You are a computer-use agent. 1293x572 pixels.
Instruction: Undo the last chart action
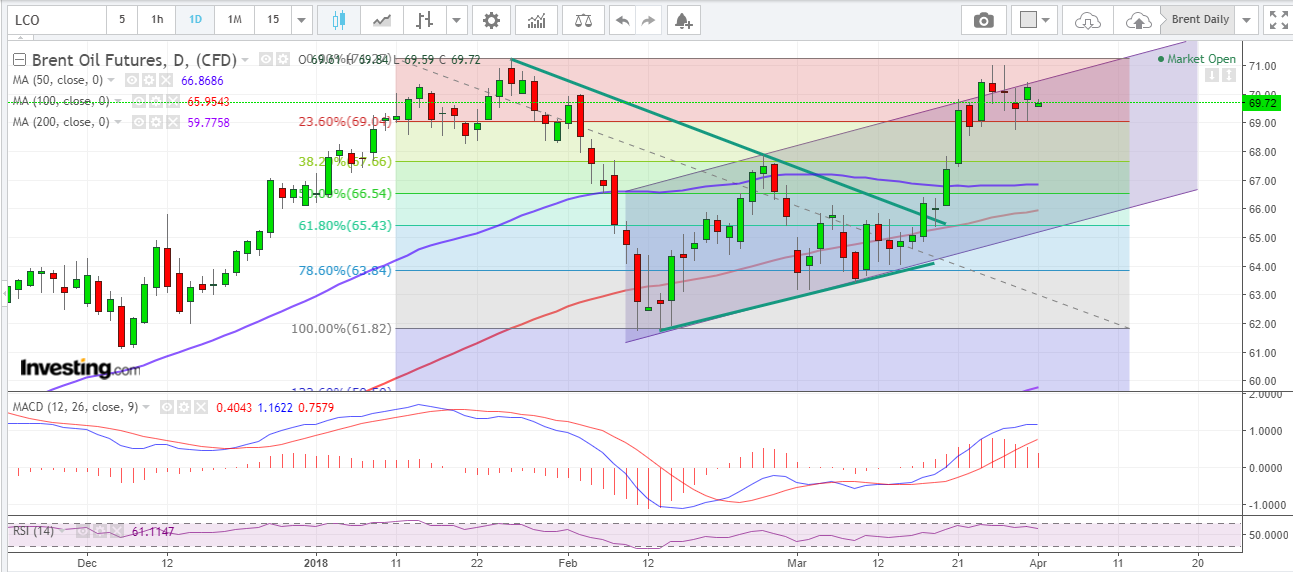622,19
